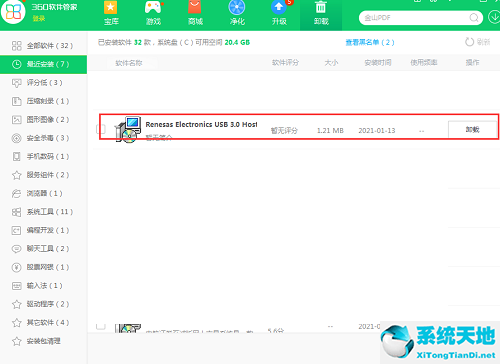
Task: Select the 最近安装 (7) category
Action: (43, 64)
